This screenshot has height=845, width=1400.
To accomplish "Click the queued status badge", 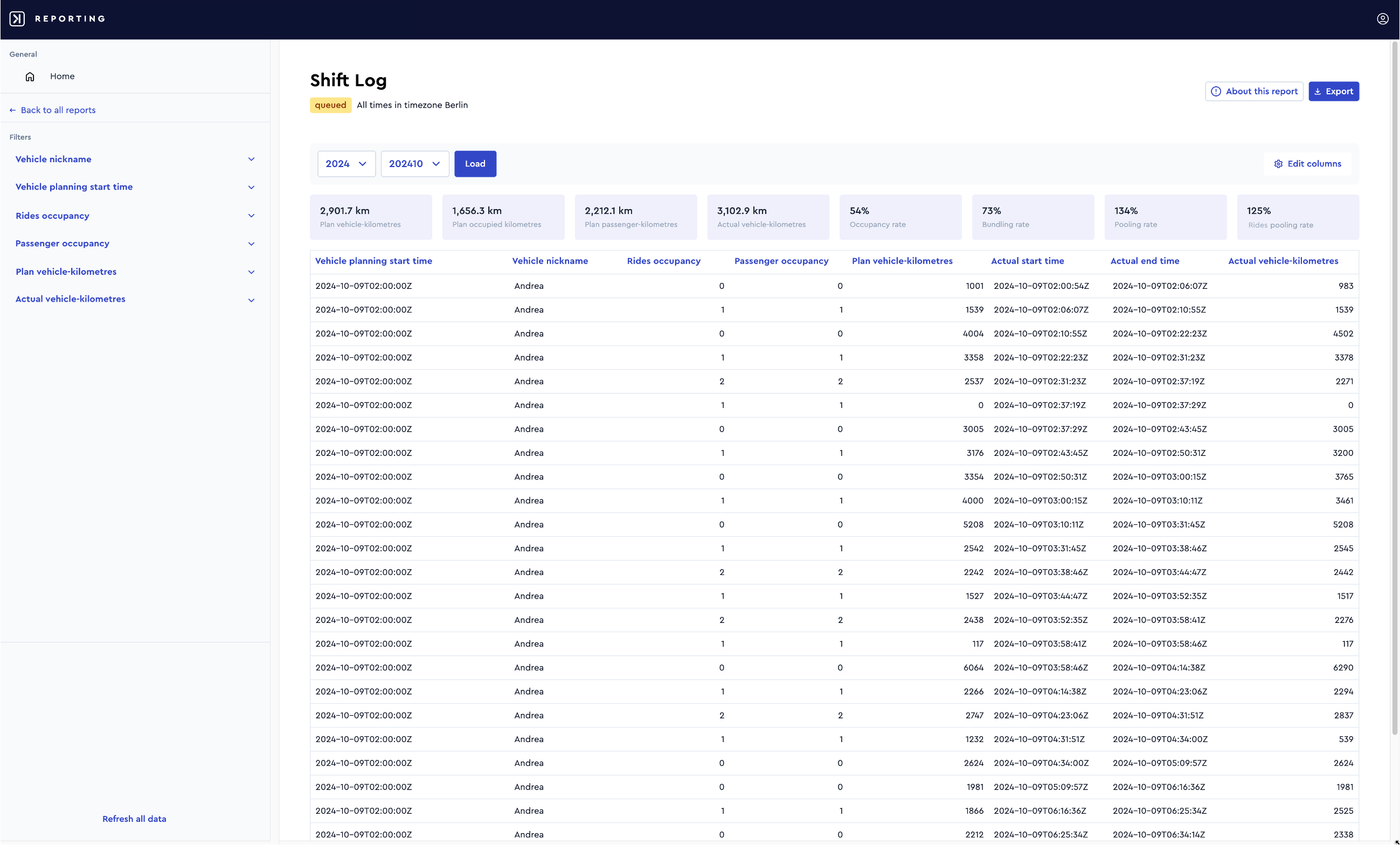I will (330, 105).
